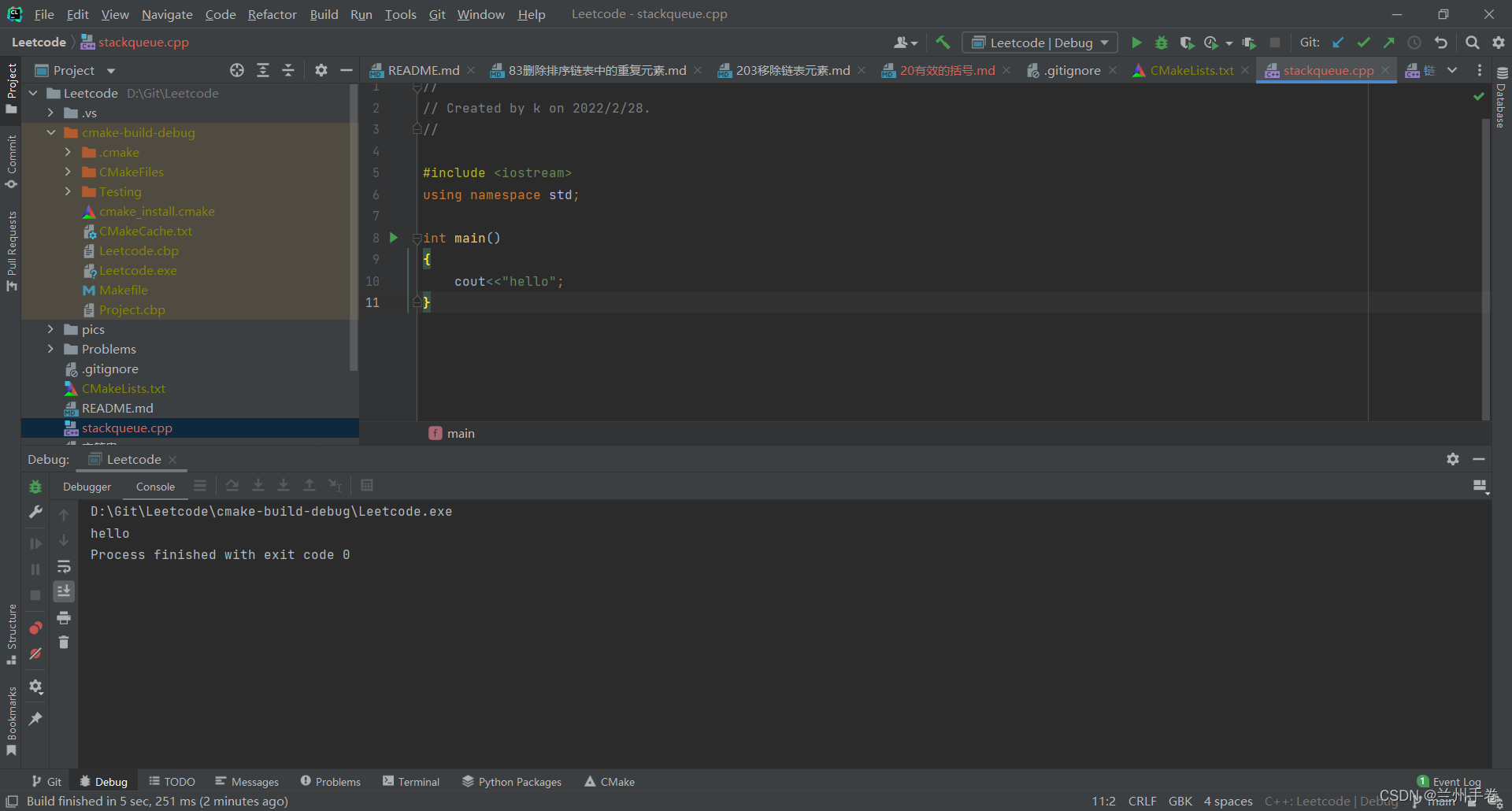The width and height of the screenshot is (1512, 811).
Task: Toggle Bookmarks tool window stripe button
Action: click(11, 720)
